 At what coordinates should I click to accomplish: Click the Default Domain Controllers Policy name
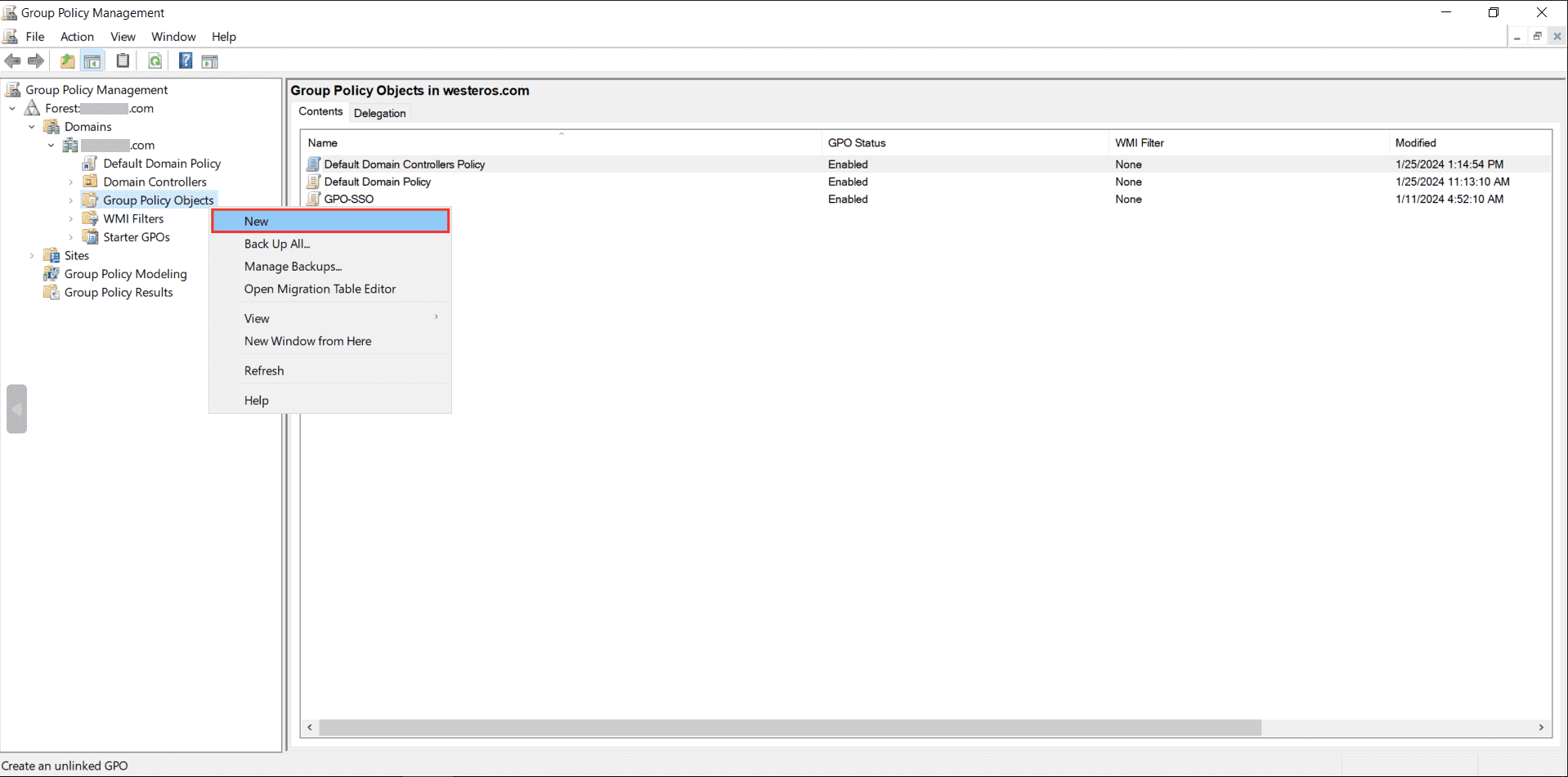[404, 164]
